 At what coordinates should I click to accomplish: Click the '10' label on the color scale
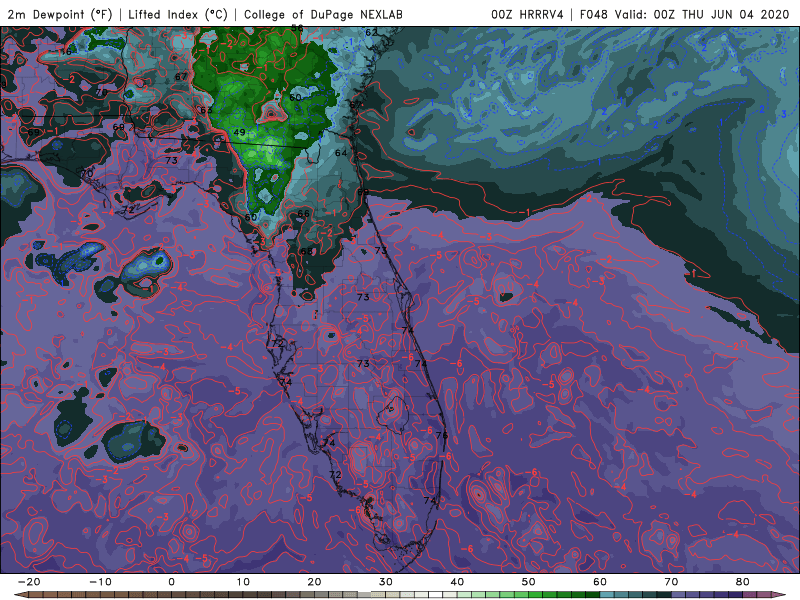pyautogui.click(x=243, y=582)
